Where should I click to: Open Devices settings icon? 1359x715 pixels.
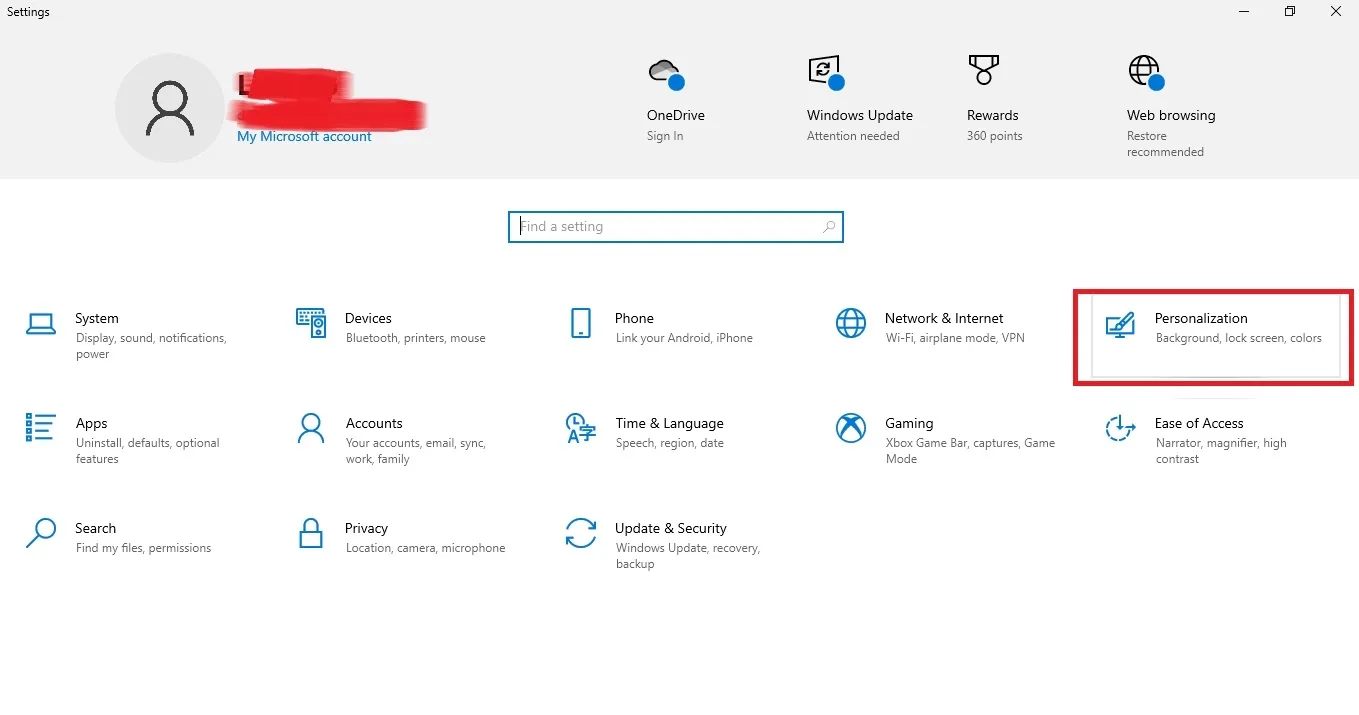[311, 323]
